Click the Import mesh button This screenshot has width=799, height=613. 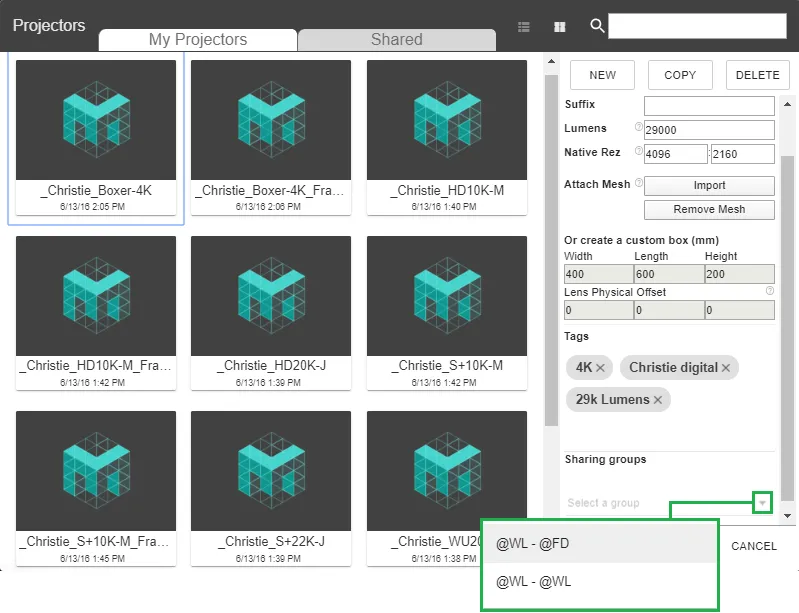tap(709, 186)
